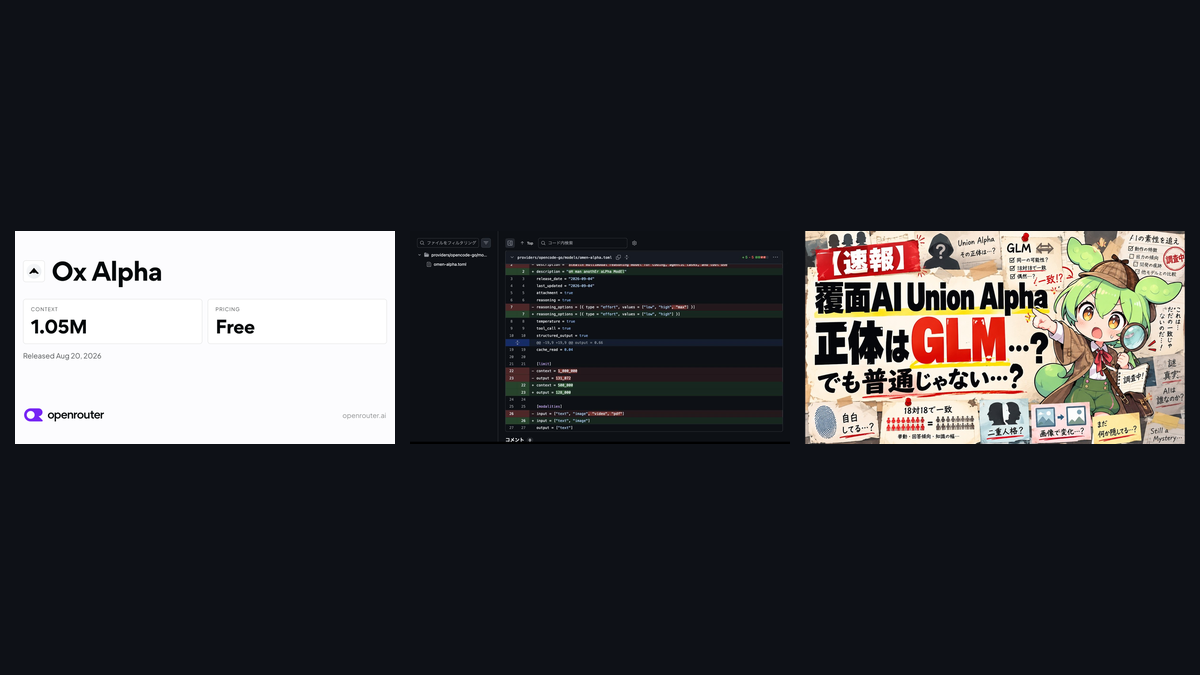Click the '[limit]' section line

(643, 364)
